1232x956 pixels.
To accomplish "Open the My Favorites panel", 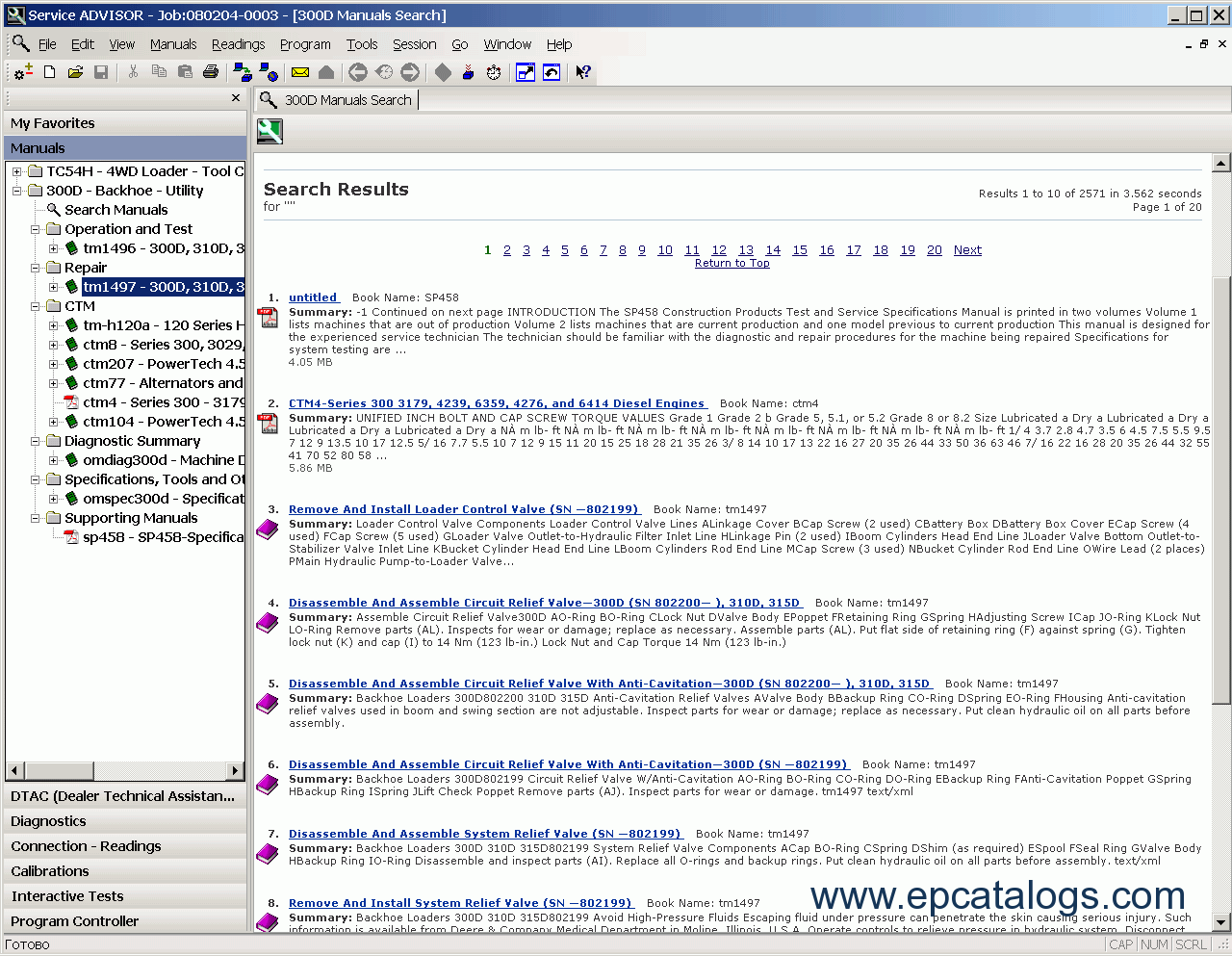I will 125,123.
